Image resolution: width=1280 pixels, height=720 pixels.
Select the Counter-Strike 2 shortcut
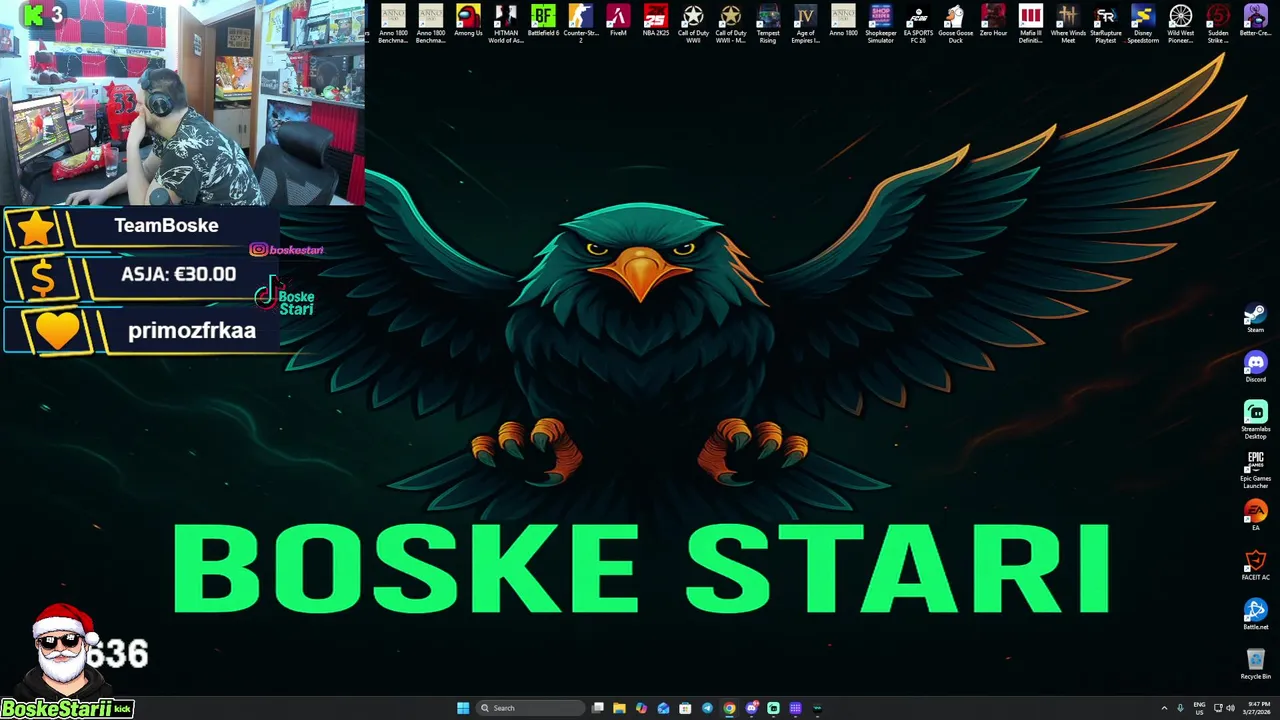tap(580, 24)
